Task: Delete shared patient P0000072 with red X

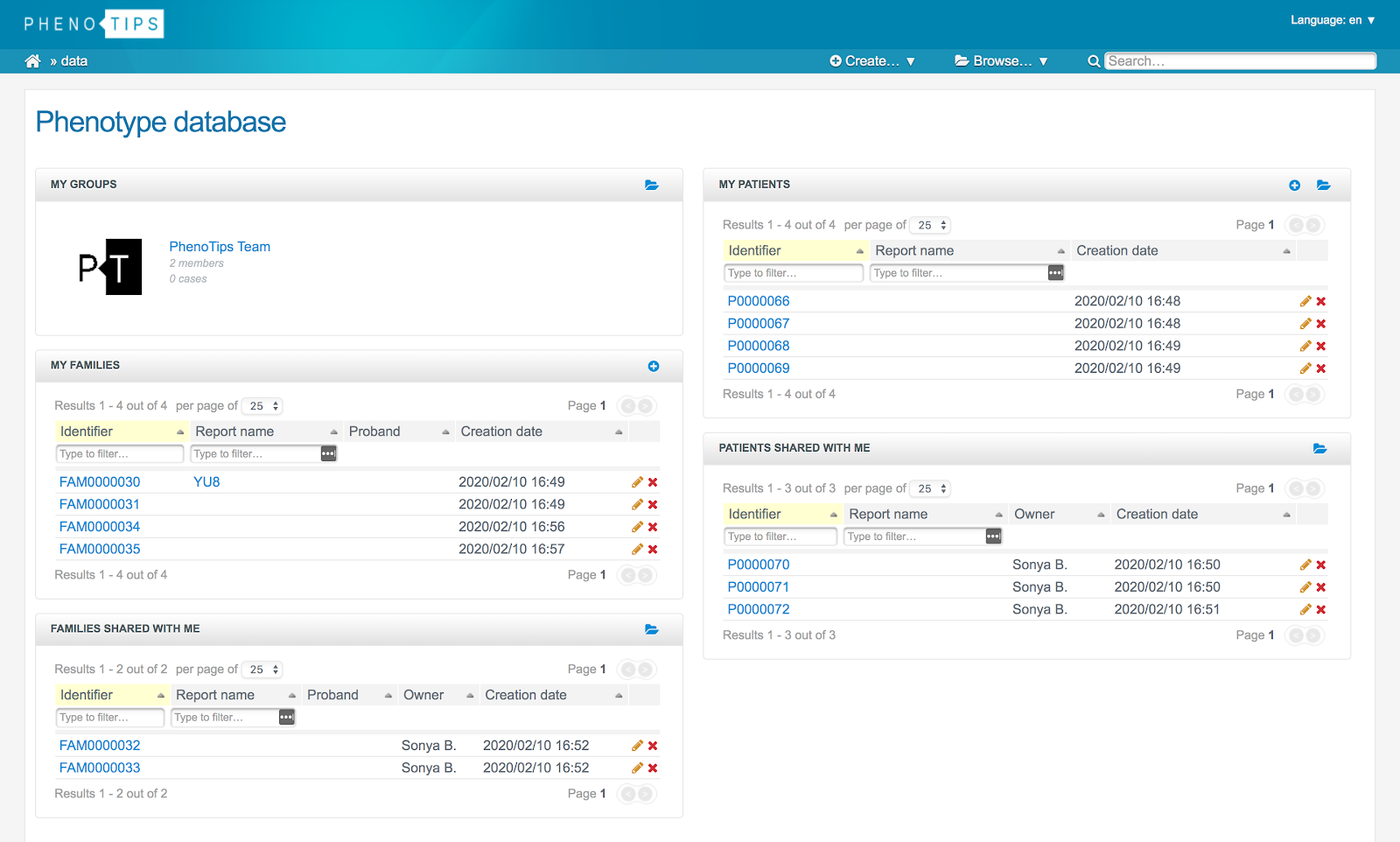Action: (x=1321, y=610)
